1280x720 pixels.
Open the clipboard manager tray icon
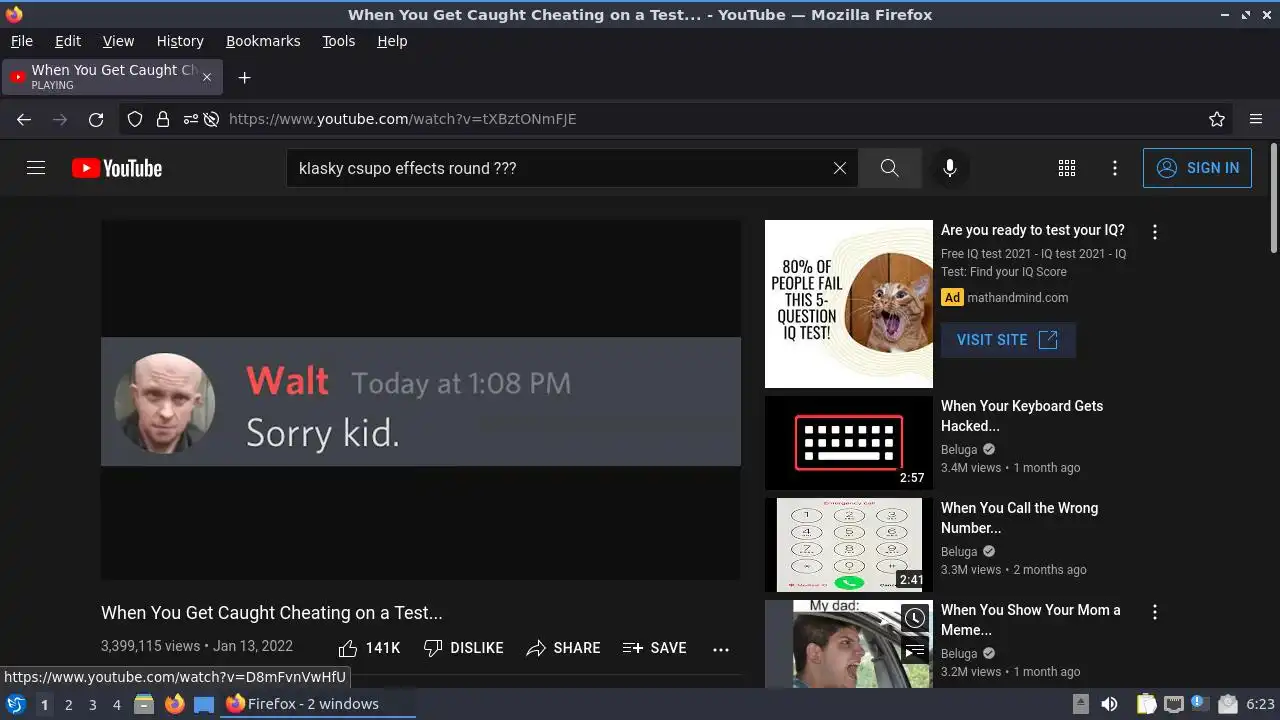pyautogui.click(x=1146, y=704)
